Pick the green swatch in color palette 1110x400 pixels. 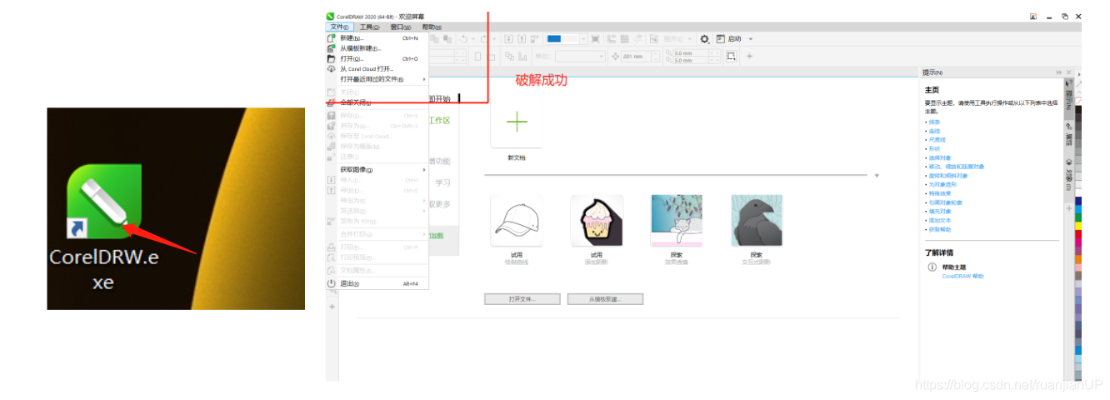tap(1078, 217)
